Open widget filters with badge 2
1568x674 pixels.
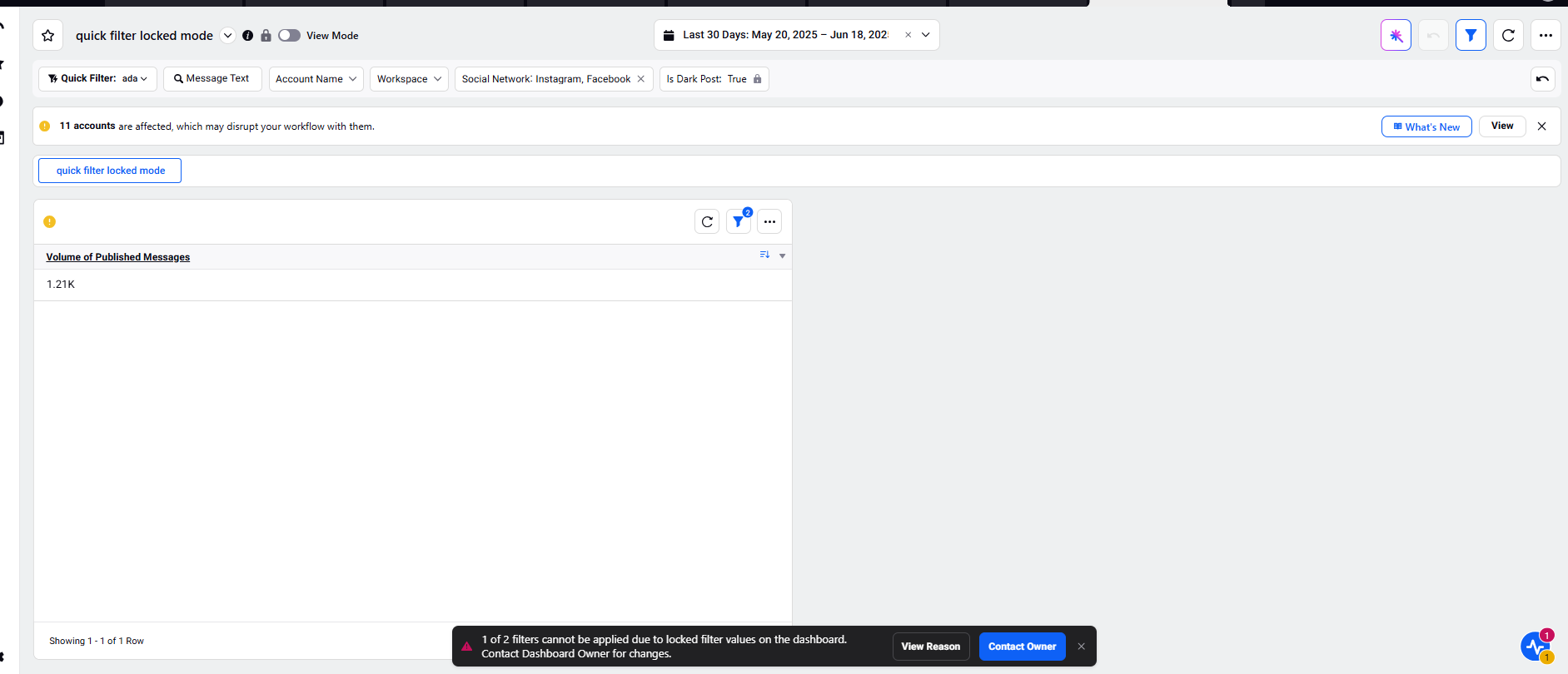click(739, 221)
